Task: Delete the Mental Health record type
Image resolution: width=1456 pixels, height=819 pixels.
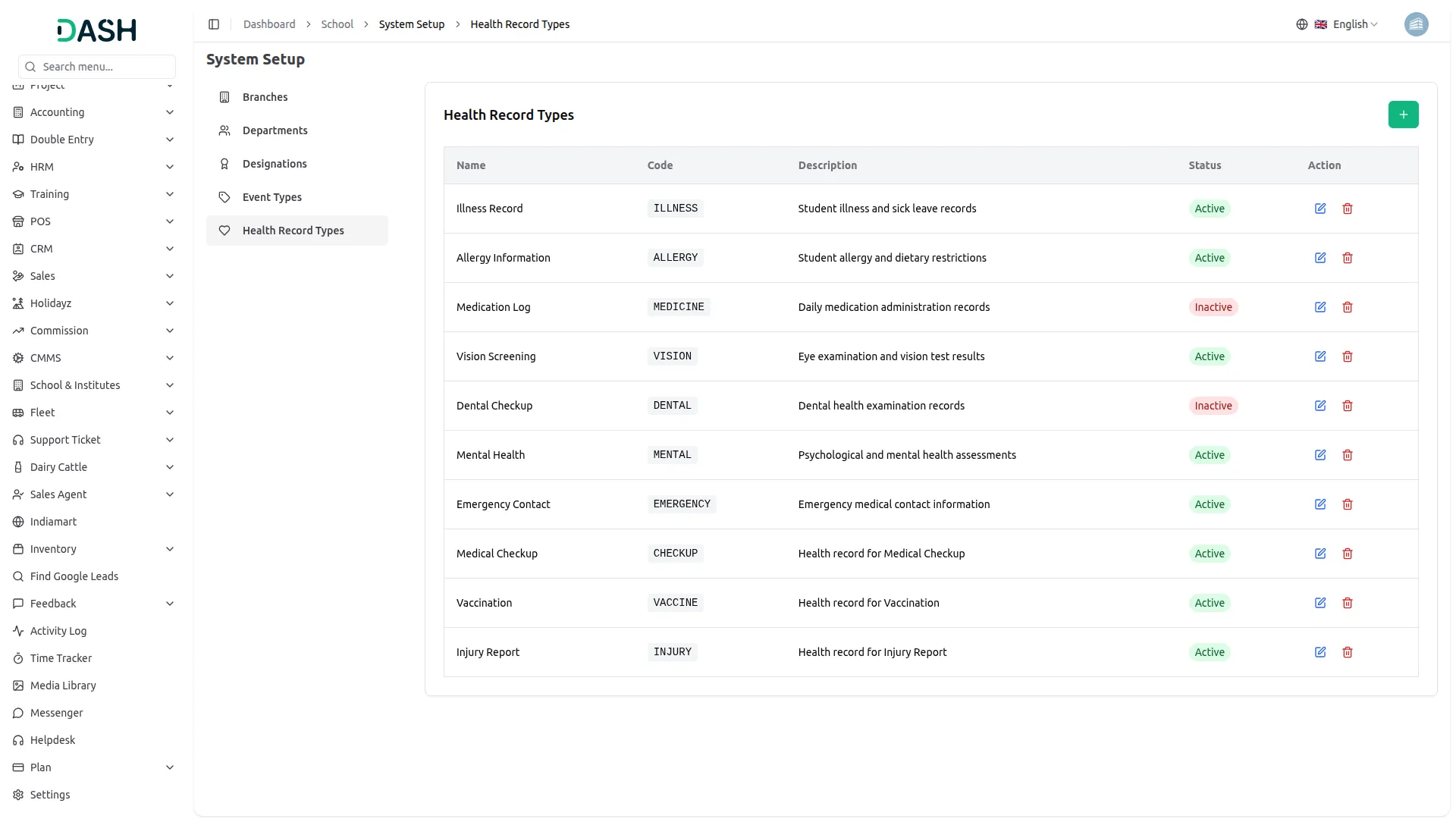Action: [1348, 455]
